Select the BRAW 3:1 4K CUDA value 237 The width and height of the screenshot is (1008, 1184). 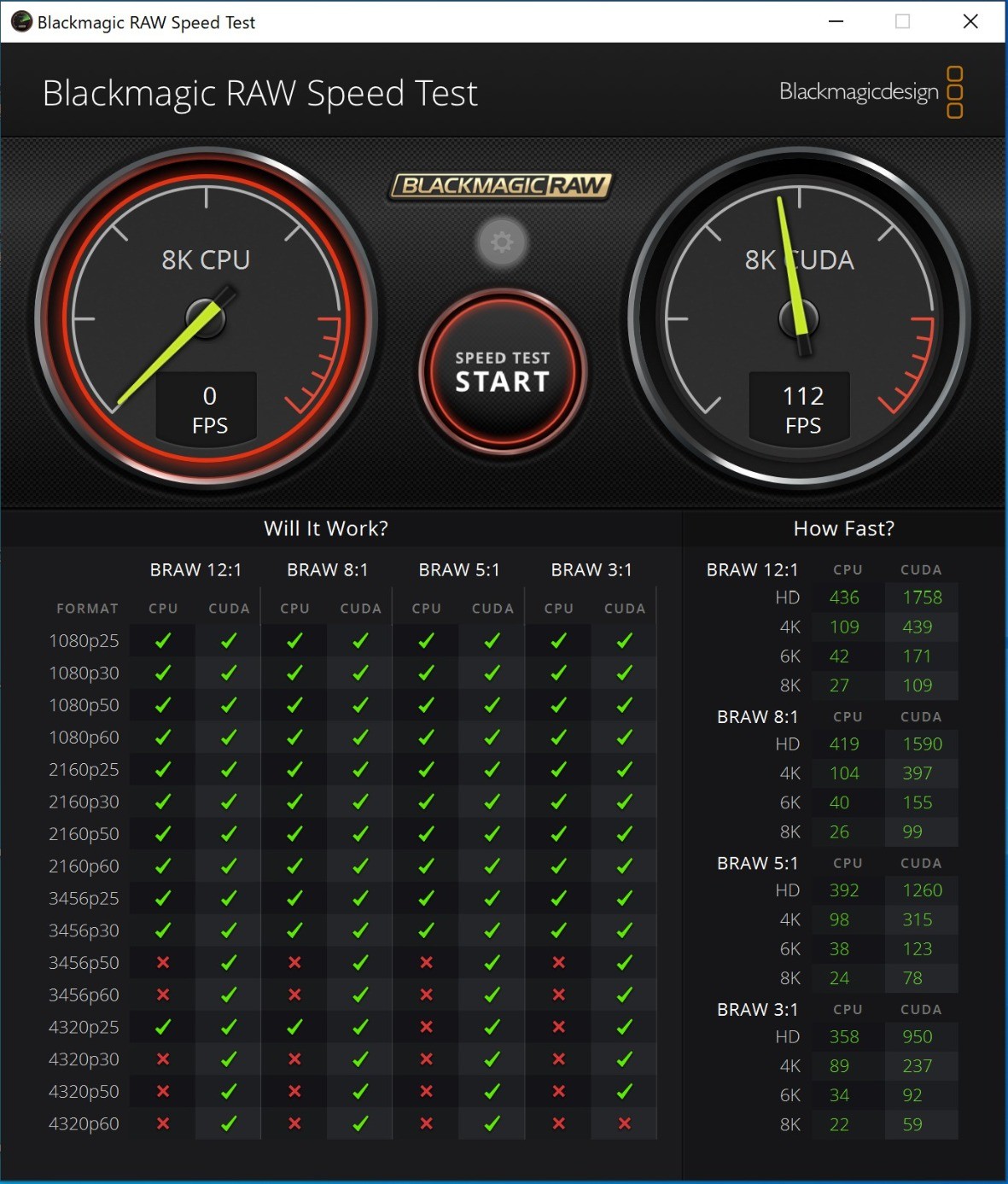[918, 1066]
